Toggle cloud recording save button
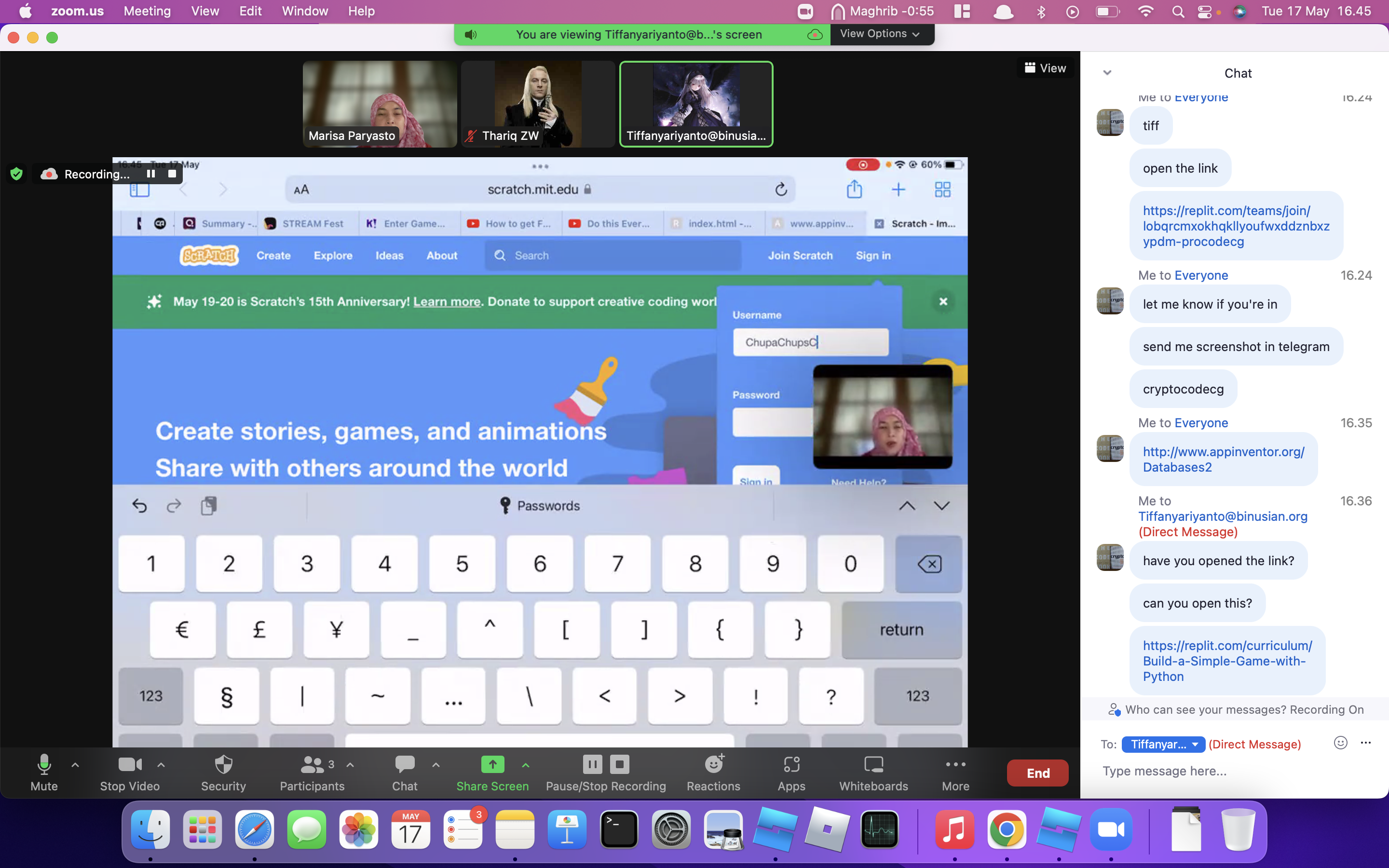 [815, 34]
